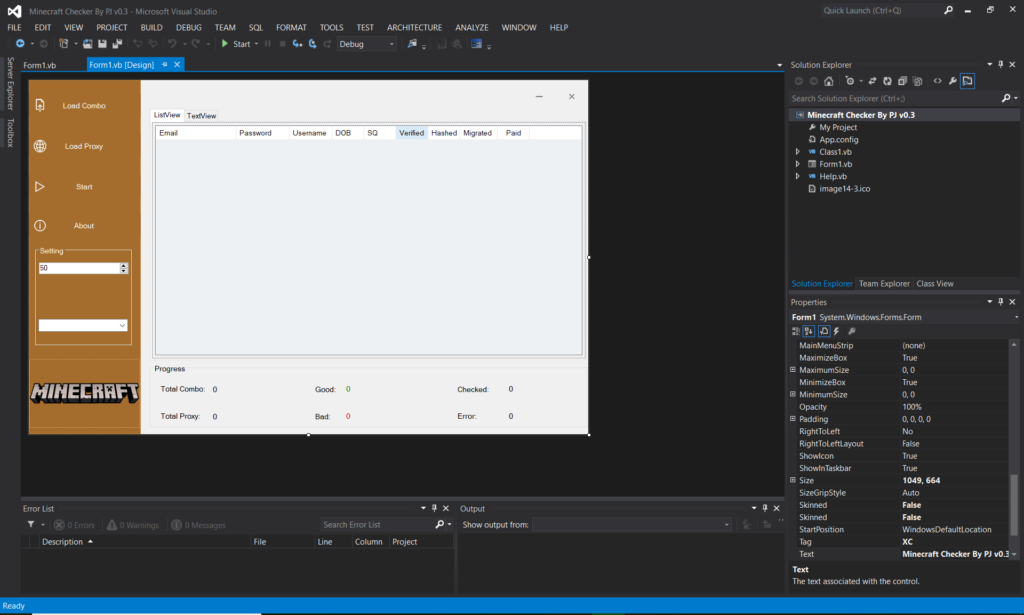Open the Form1 object dropdown in Properties
The image size is (1024, 615).
click(1016, 317)
